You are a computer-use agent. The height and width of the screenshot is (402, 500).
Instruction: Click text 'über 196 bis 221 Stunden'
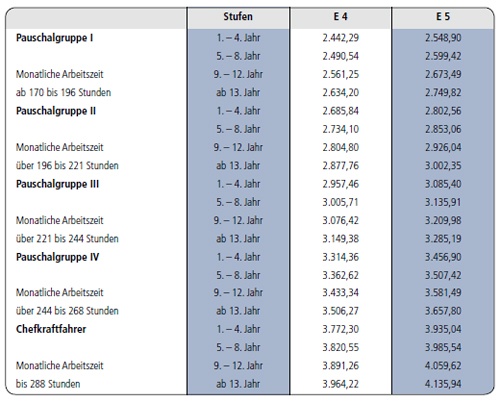pos(67,166)
